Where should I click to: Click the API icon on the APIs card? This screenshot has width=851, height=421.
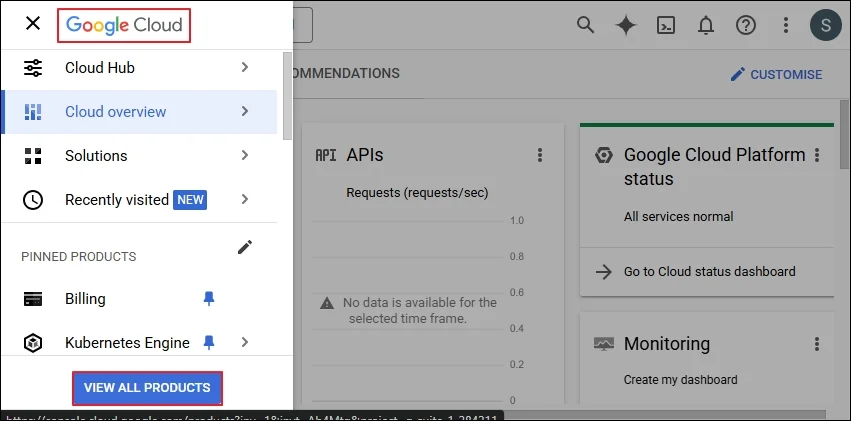[x=326, y=155]
